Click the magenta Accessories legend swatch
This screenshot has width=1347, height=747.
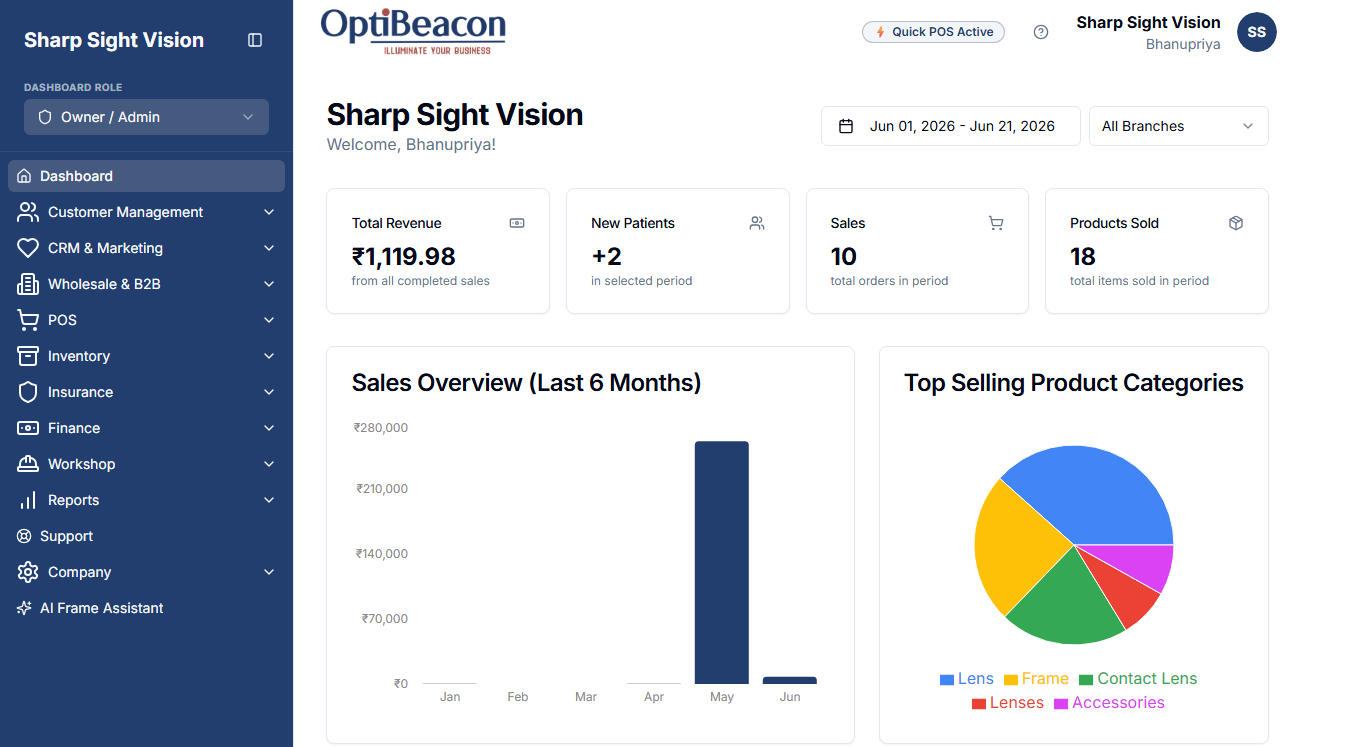[1061, 704]
